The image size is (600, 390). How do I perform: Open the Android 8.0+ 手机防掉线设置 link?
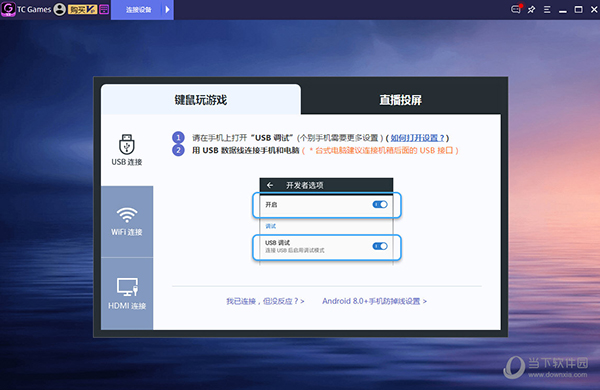pyautogui.click(x=374, y=301)
